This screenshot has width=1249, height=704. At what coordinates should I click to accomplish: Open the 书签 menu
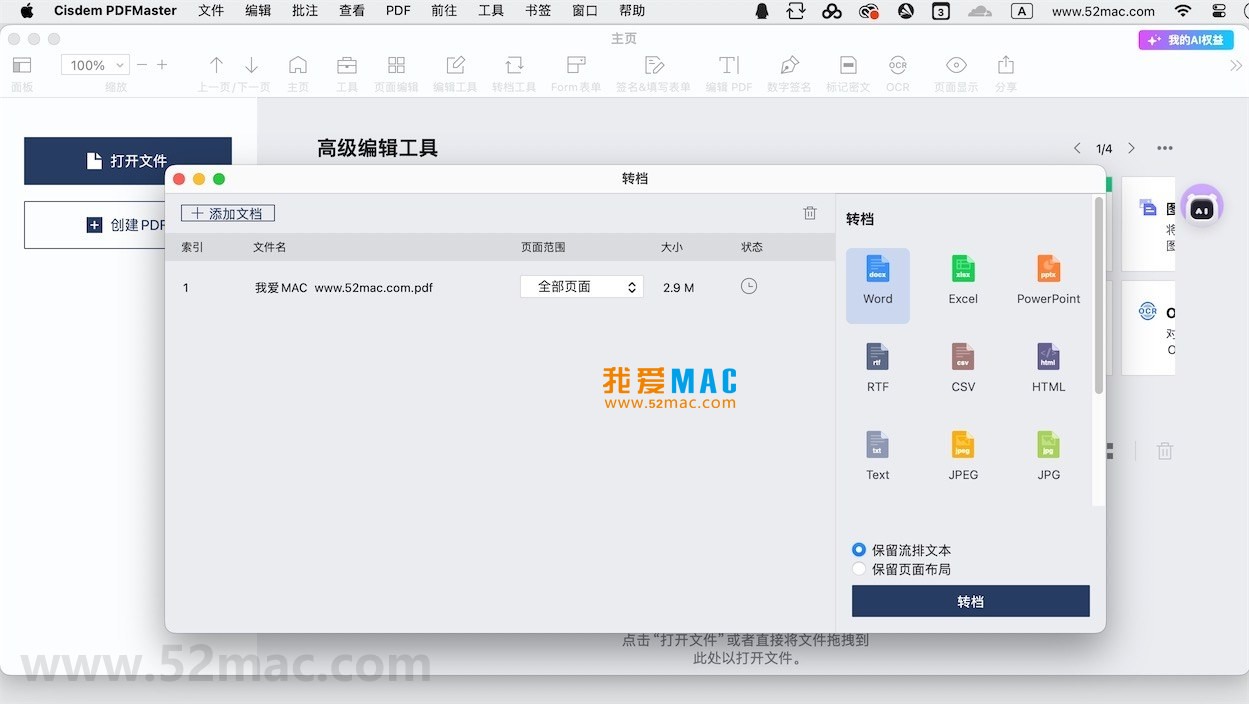pyautogui.click(x=538, y=11)
